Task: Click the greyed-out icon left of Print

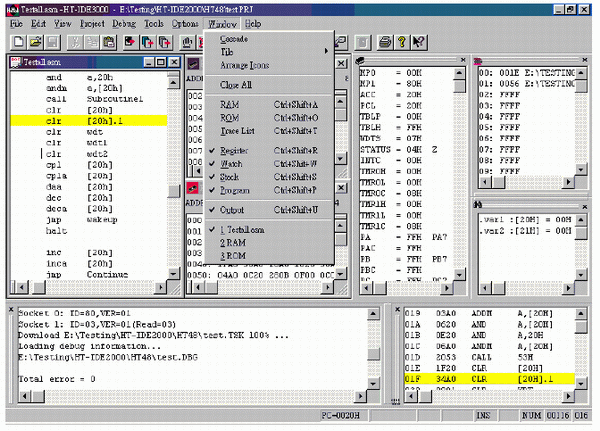Action: point(363,42)
